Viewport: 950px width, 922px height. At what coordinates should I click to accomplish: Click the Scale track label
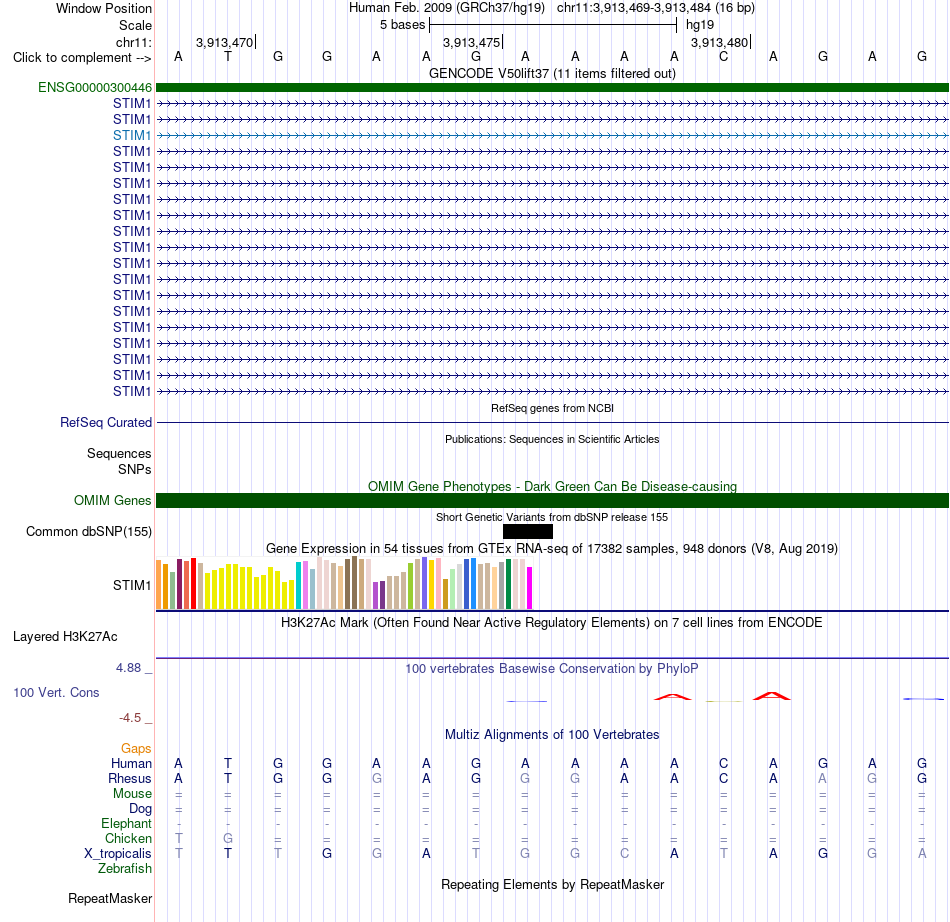point(135,25)
